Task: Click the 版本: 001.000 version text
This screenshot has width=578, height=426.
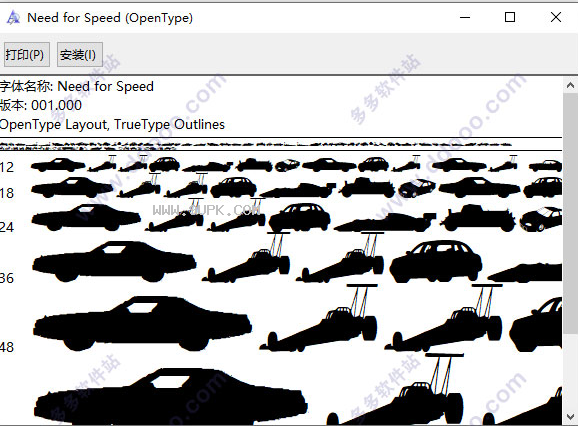Action: [41, 105]
